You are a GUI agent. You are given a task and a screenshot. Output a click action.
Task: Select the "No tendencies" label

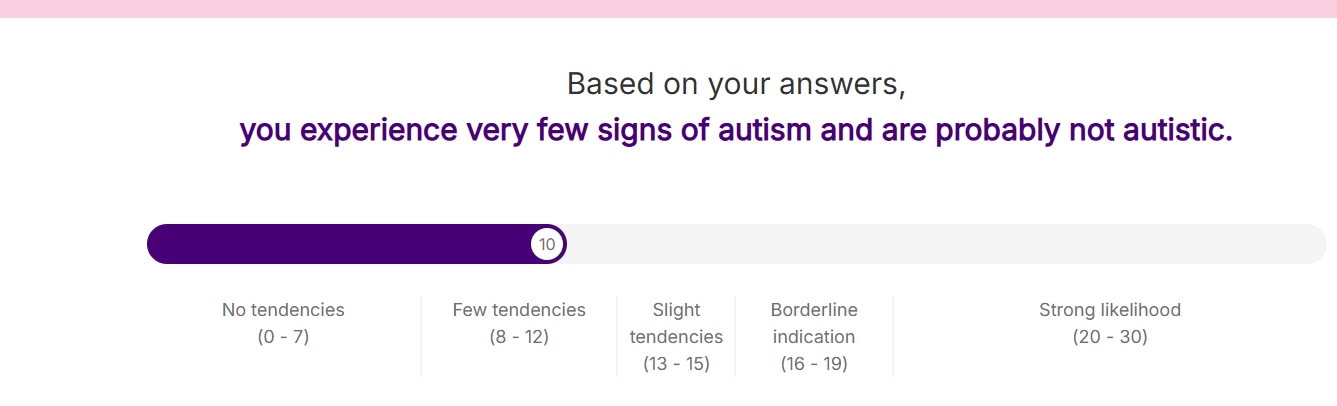(x=283, y=310)
